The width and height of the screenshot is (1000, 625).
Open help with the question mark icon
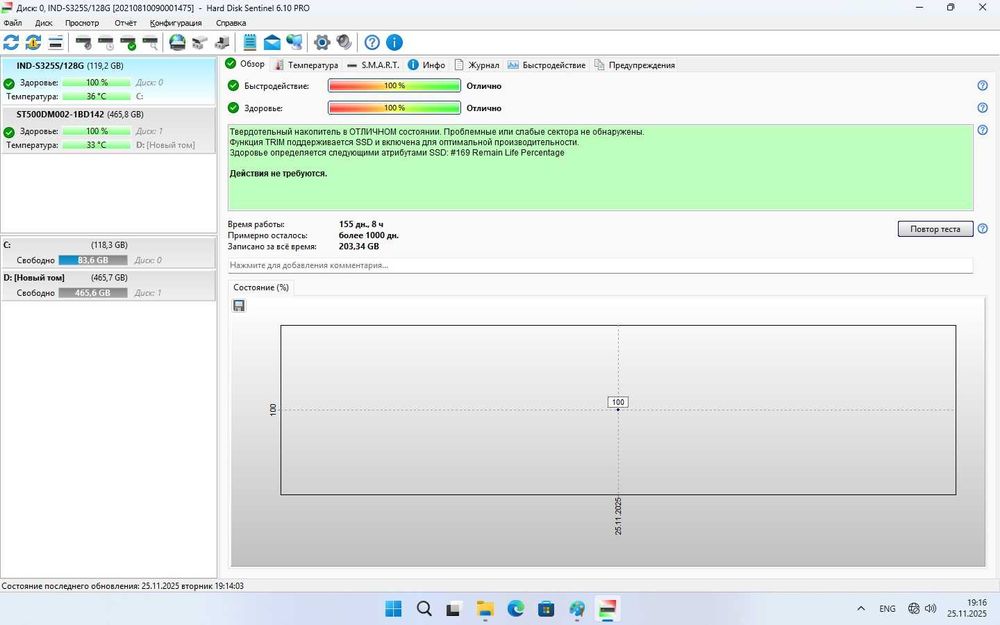tap(372, 43)
